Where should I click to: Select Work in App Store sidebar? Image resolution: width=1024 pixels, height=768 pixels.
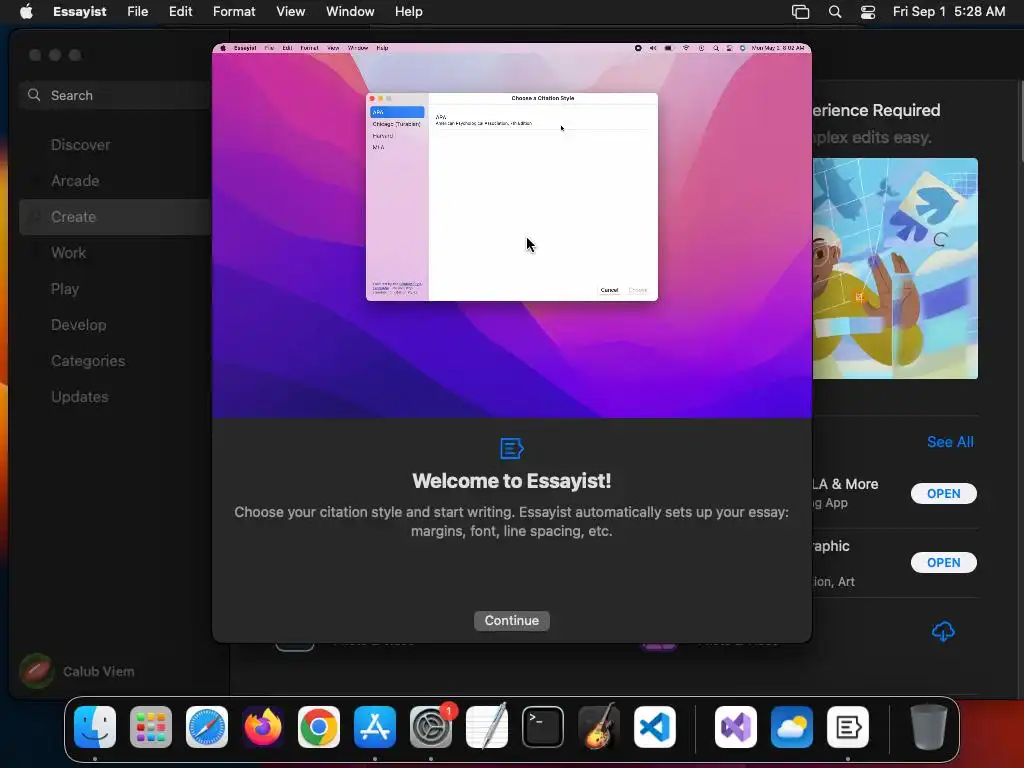[x=69, y=253]
